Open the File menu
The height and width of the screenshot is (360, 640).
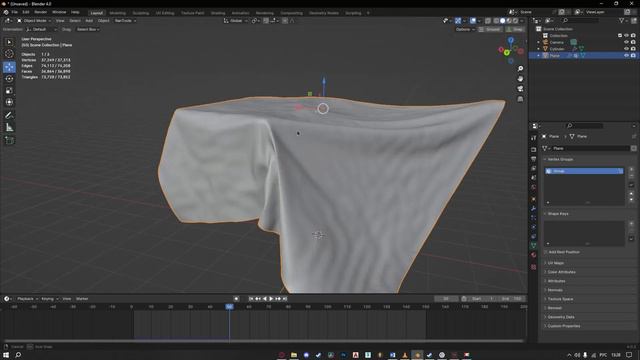coord(14,12)
